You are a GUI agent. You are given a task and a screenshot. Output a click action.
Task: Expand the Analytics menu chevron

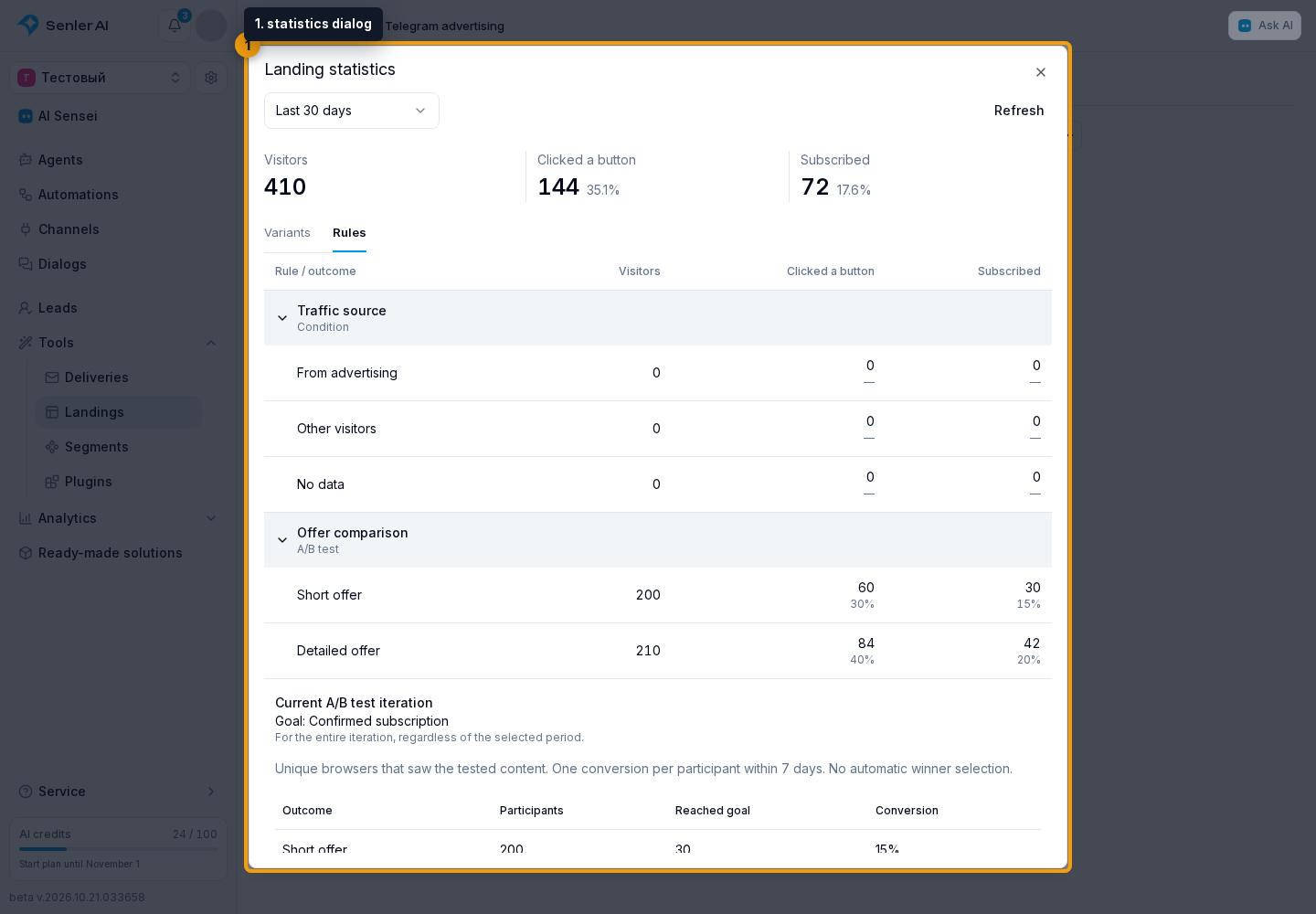(x=211, y=518)
